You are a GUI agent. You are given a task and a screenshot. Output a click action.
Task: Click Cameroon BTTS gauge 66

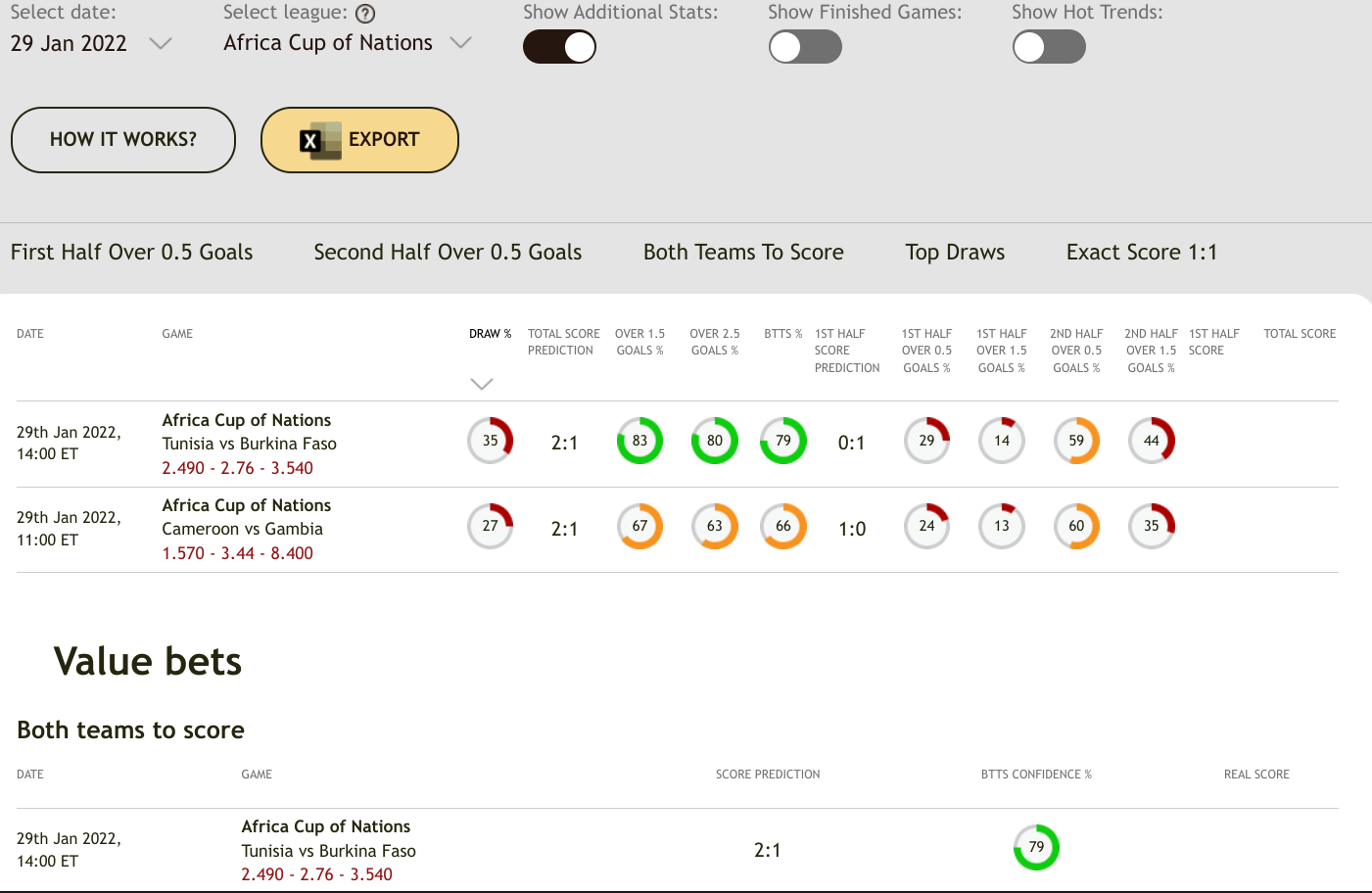click(x=783, y=526)
